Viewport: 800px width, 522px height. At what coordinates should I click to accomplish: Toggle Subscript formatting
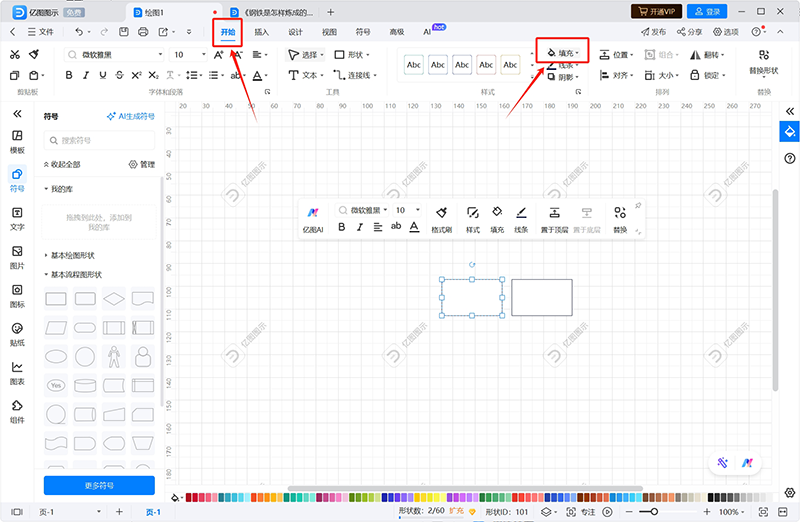[x=153, y=76]
